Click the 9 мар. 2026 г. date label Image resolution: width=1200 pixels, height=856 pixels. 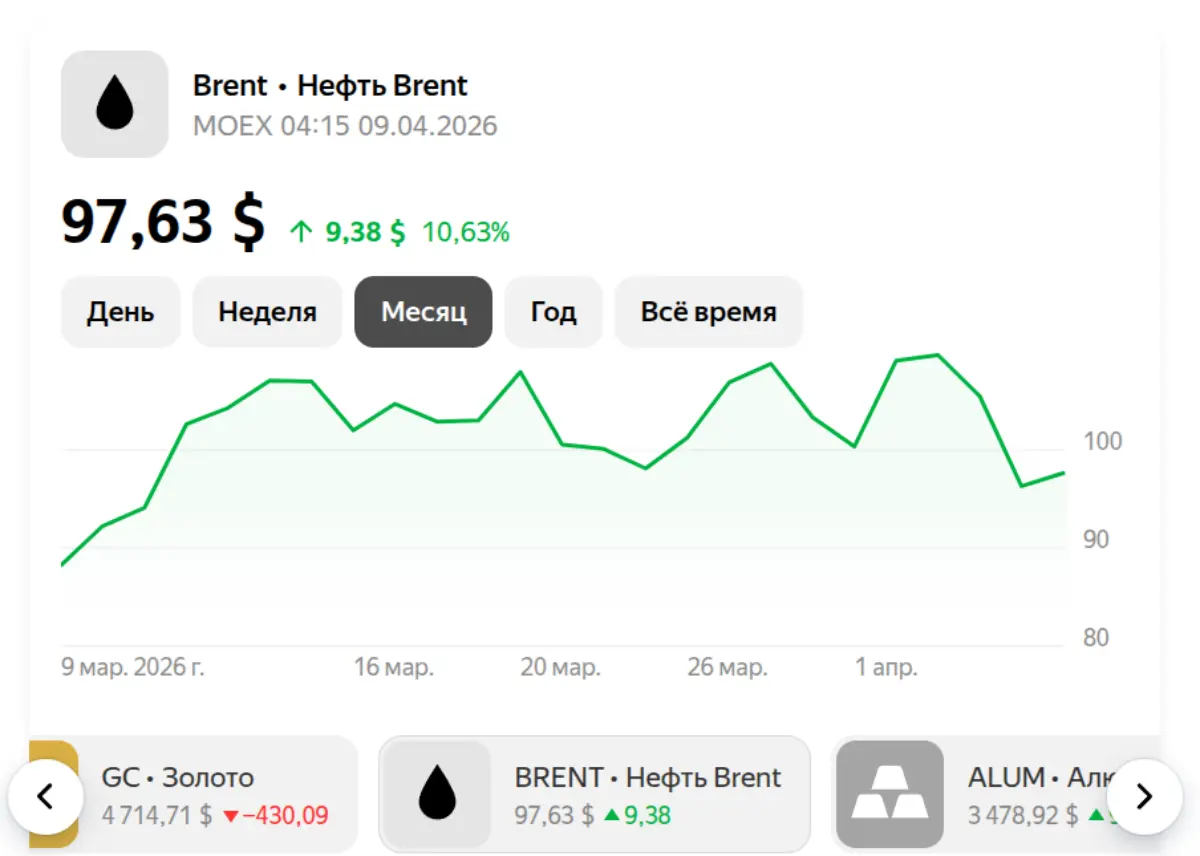133,667
